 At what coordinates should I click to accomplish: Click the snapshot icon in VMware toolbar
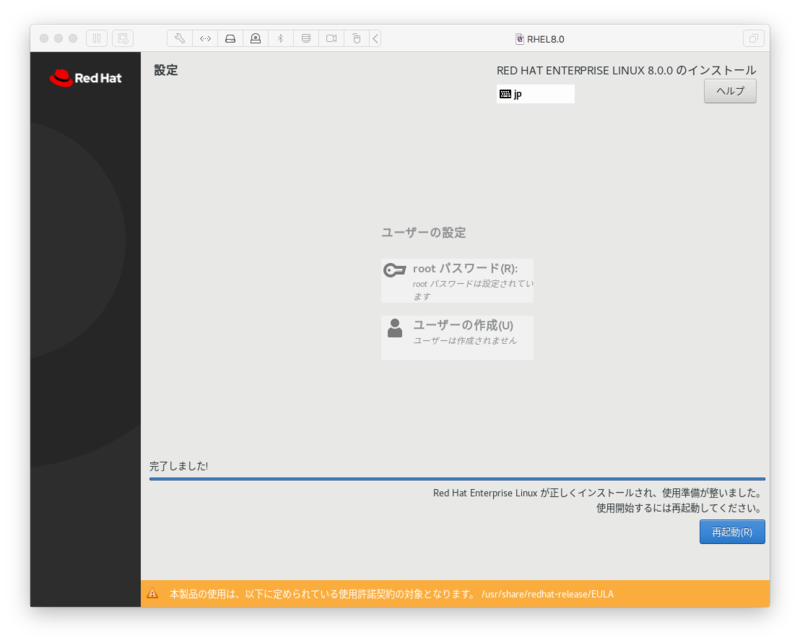click(x=122, y=38)
